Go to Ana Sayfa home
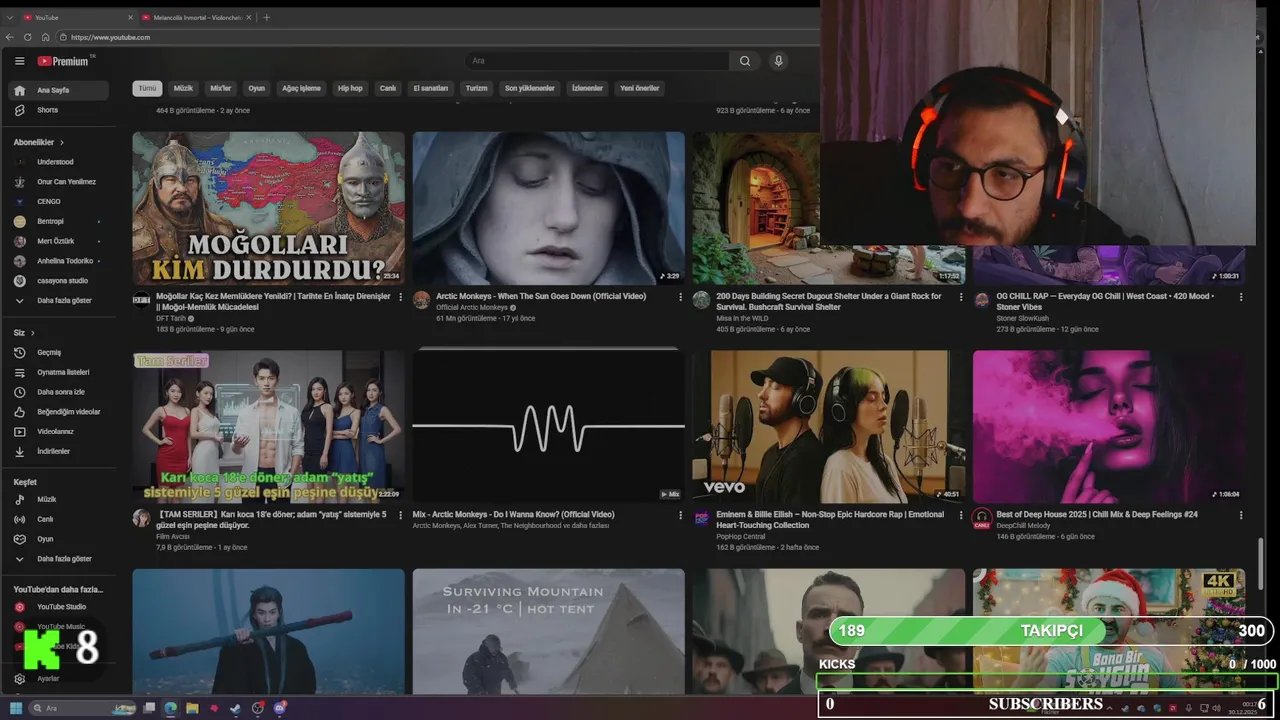1280x720 pixels. point(58,90)
